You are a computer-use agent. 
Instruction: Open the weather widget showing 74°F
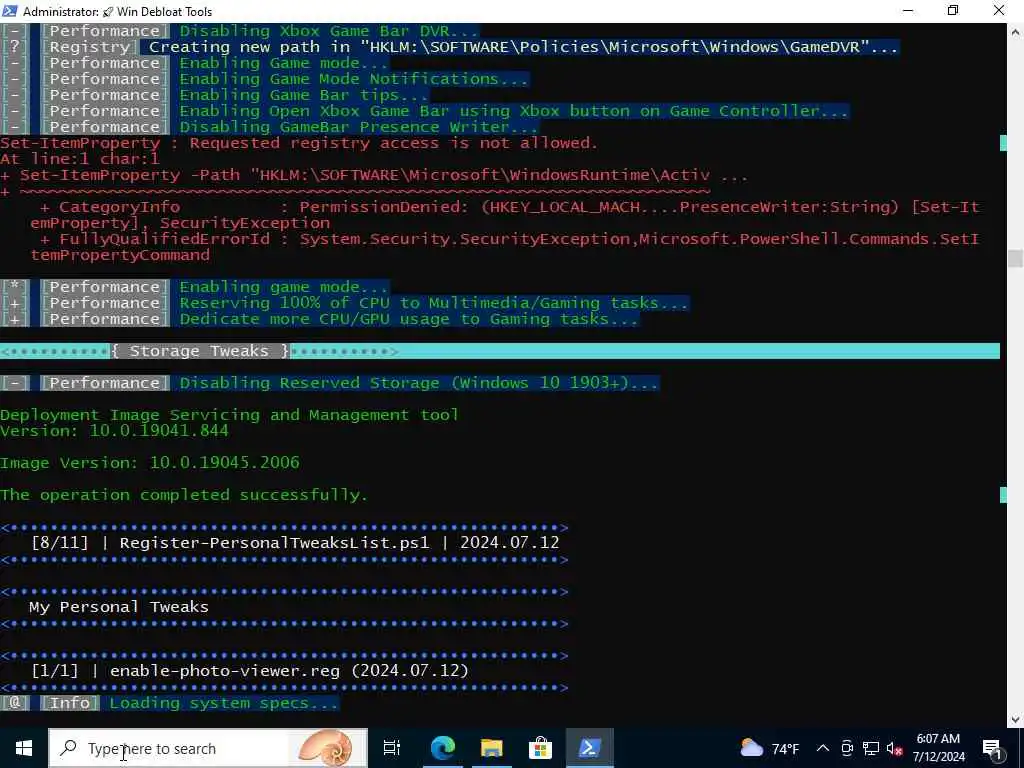pos(770,748)
